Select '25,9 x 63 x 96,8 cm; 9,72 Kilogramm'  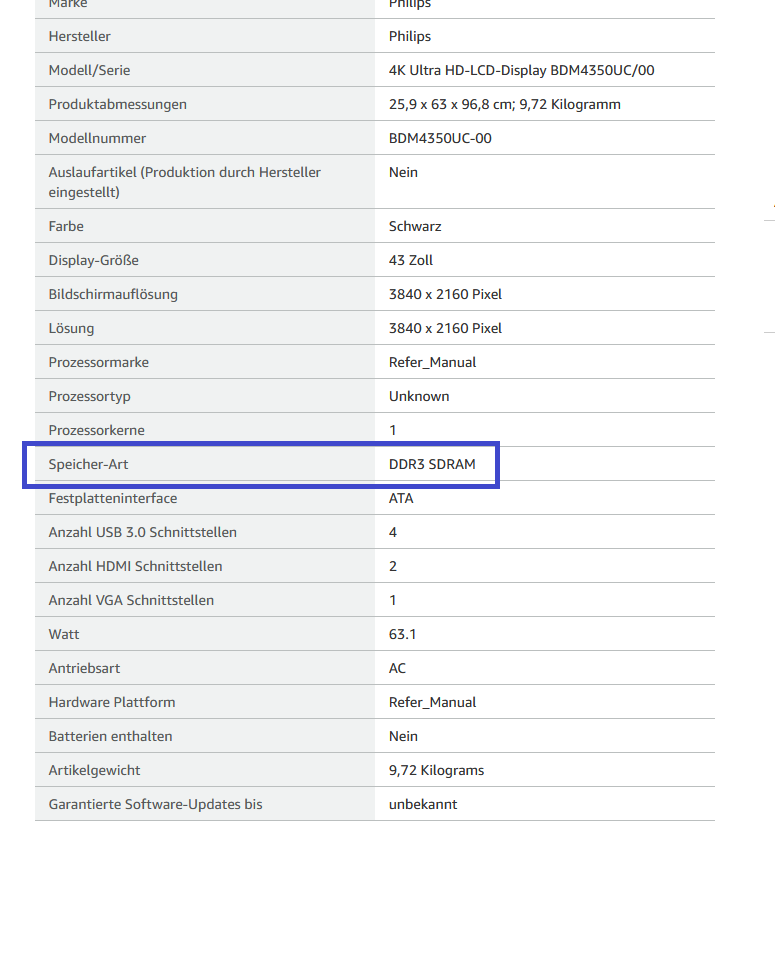coord(504,104)
